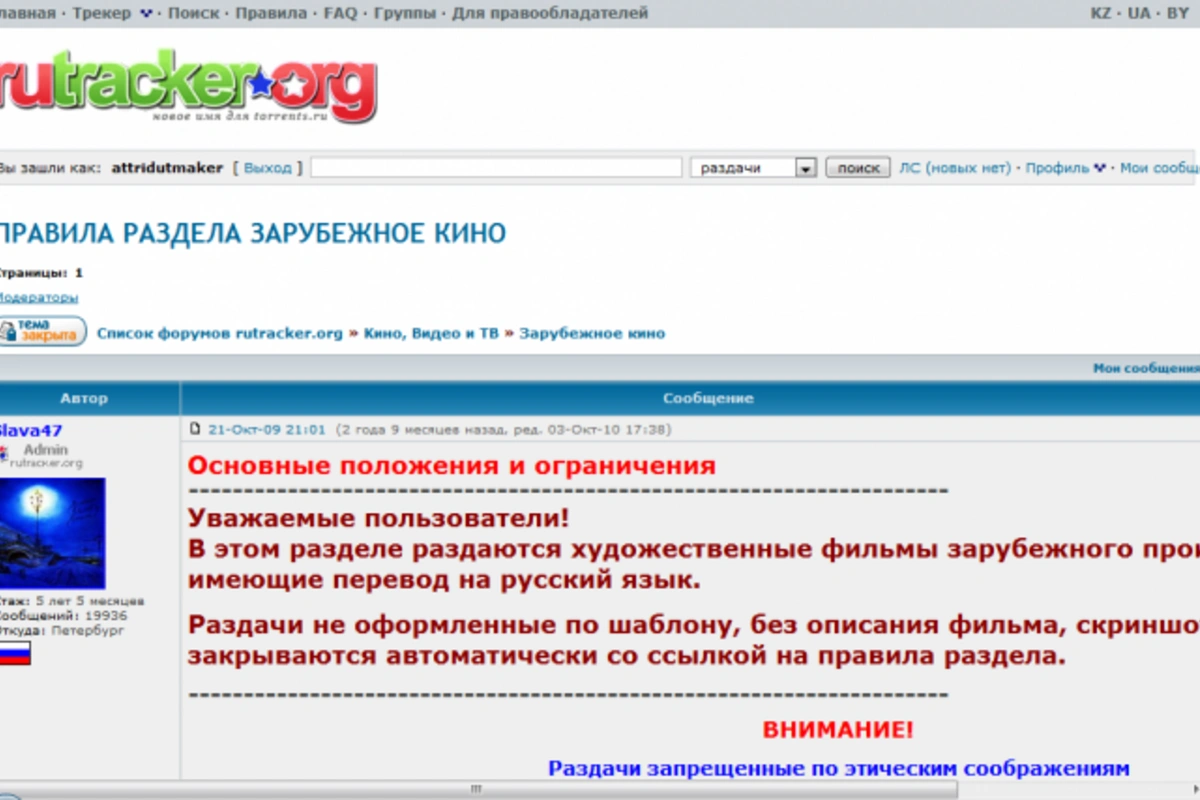Viewport: 1200px width, 800px height.
Task: Open Раздачи запрещенные по этическим соображениям link
Action: pyautogui.click(x=839, y=769)
